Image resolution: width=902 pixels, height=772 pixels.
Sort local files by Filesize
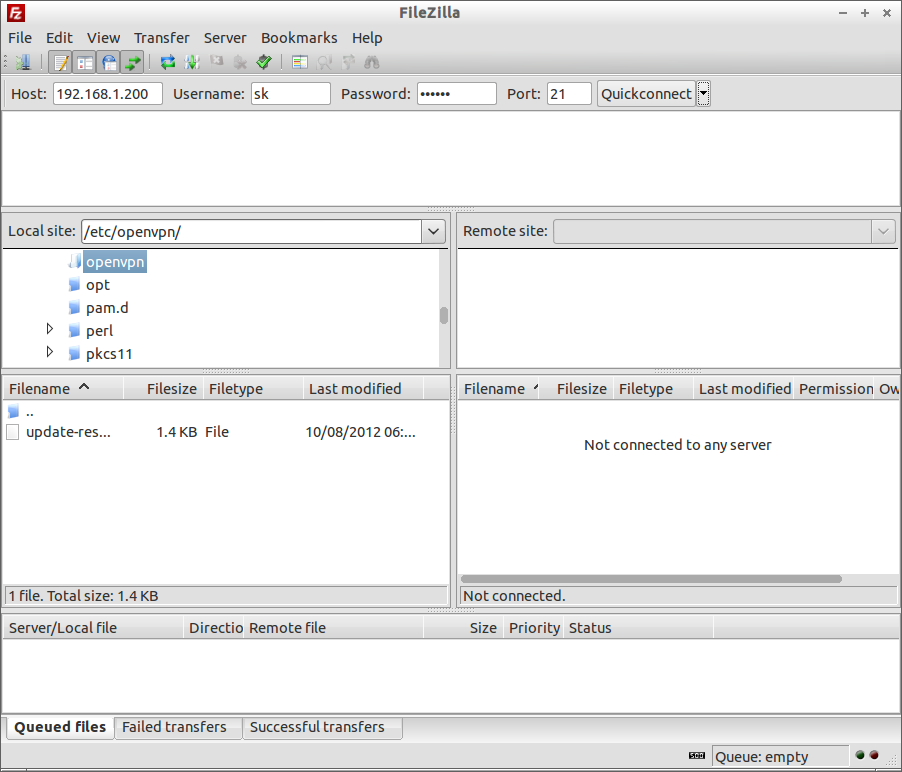click(163, 389)
